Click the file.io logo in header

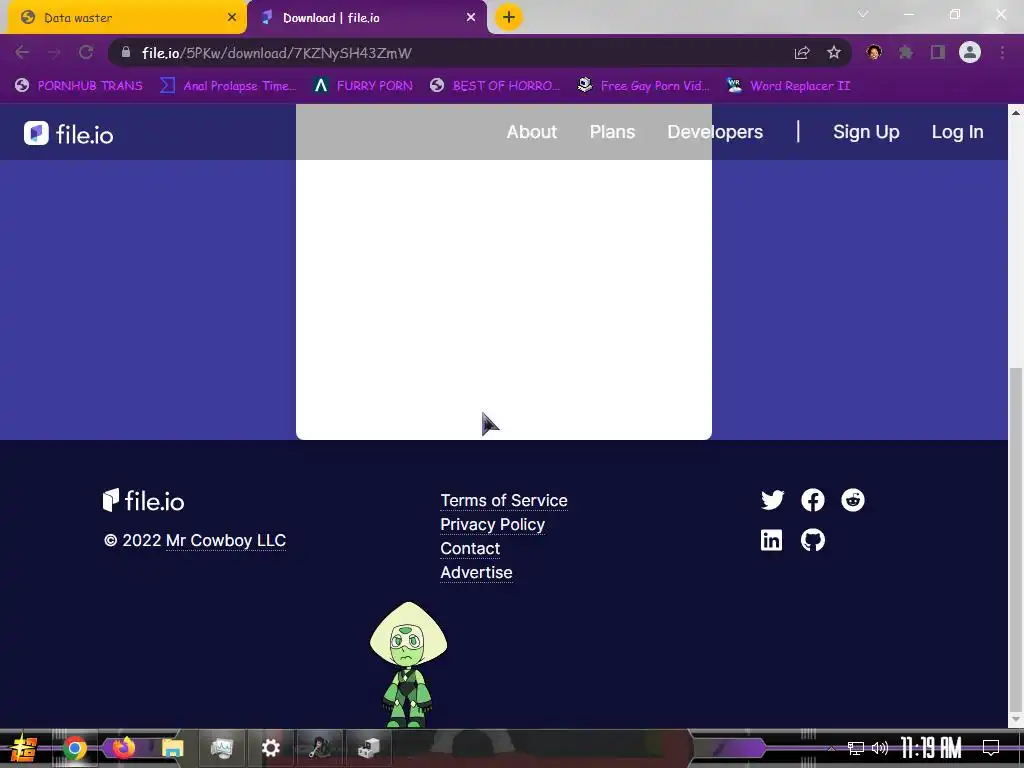click(69, 134)
